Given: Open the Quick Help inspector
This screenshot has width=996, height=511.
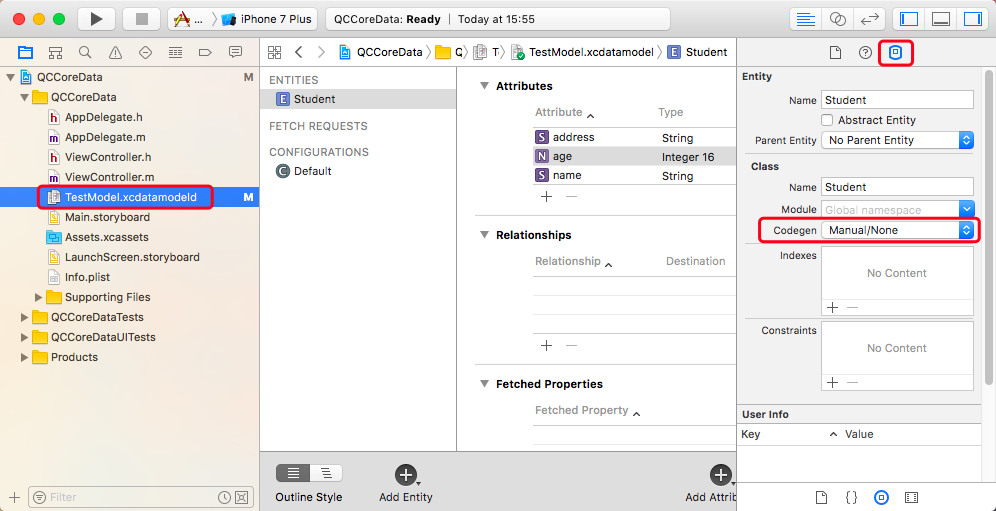Looking at the screenshot, I should click(865, 53).
